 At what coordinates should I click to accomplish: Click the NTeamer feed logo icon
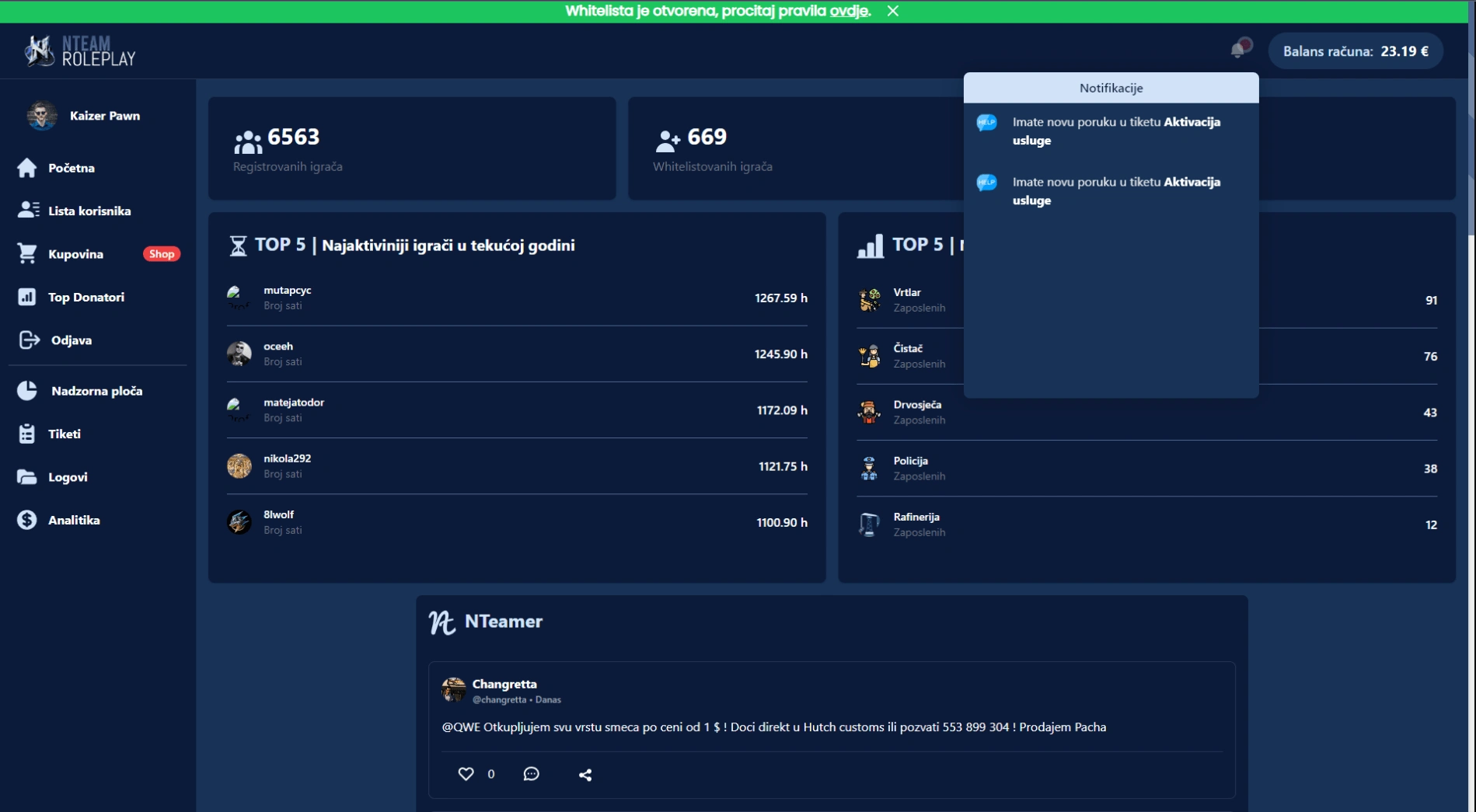pyautogui.click(x=442, y=622)
